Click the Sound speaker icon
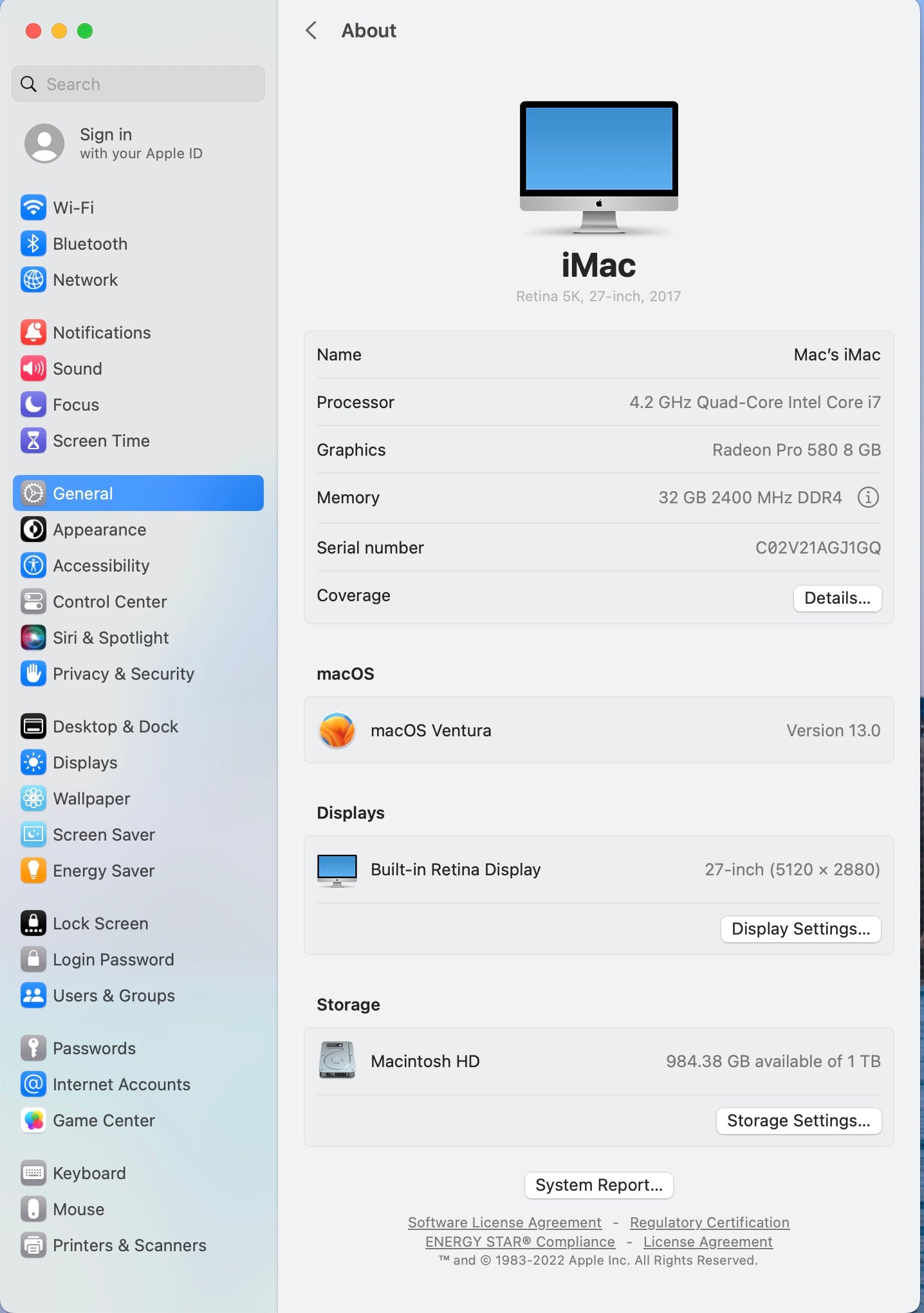 click(33, 368)
